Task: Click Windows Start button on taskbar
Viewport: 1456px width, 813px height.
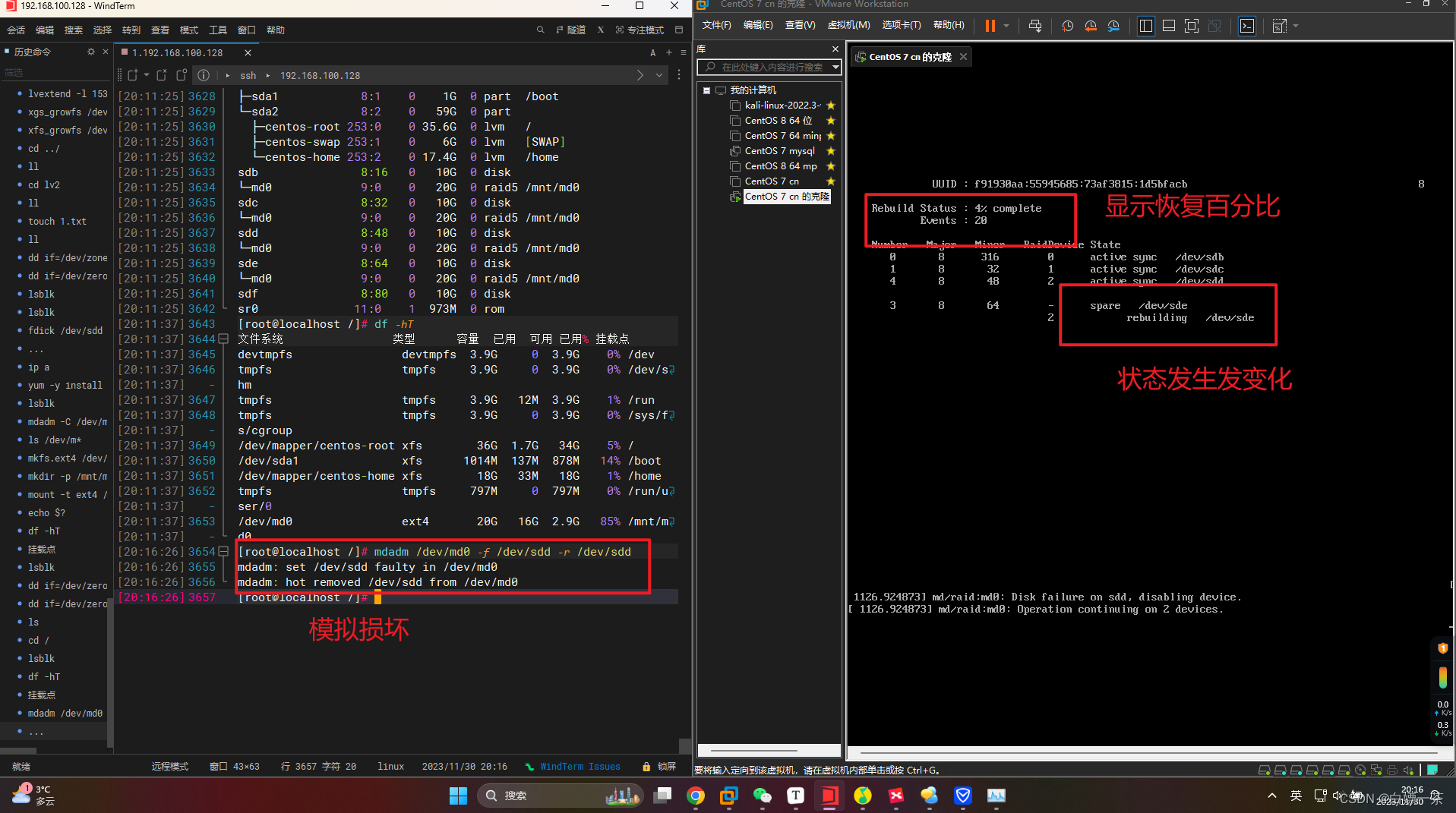Action: coord(459,795)
